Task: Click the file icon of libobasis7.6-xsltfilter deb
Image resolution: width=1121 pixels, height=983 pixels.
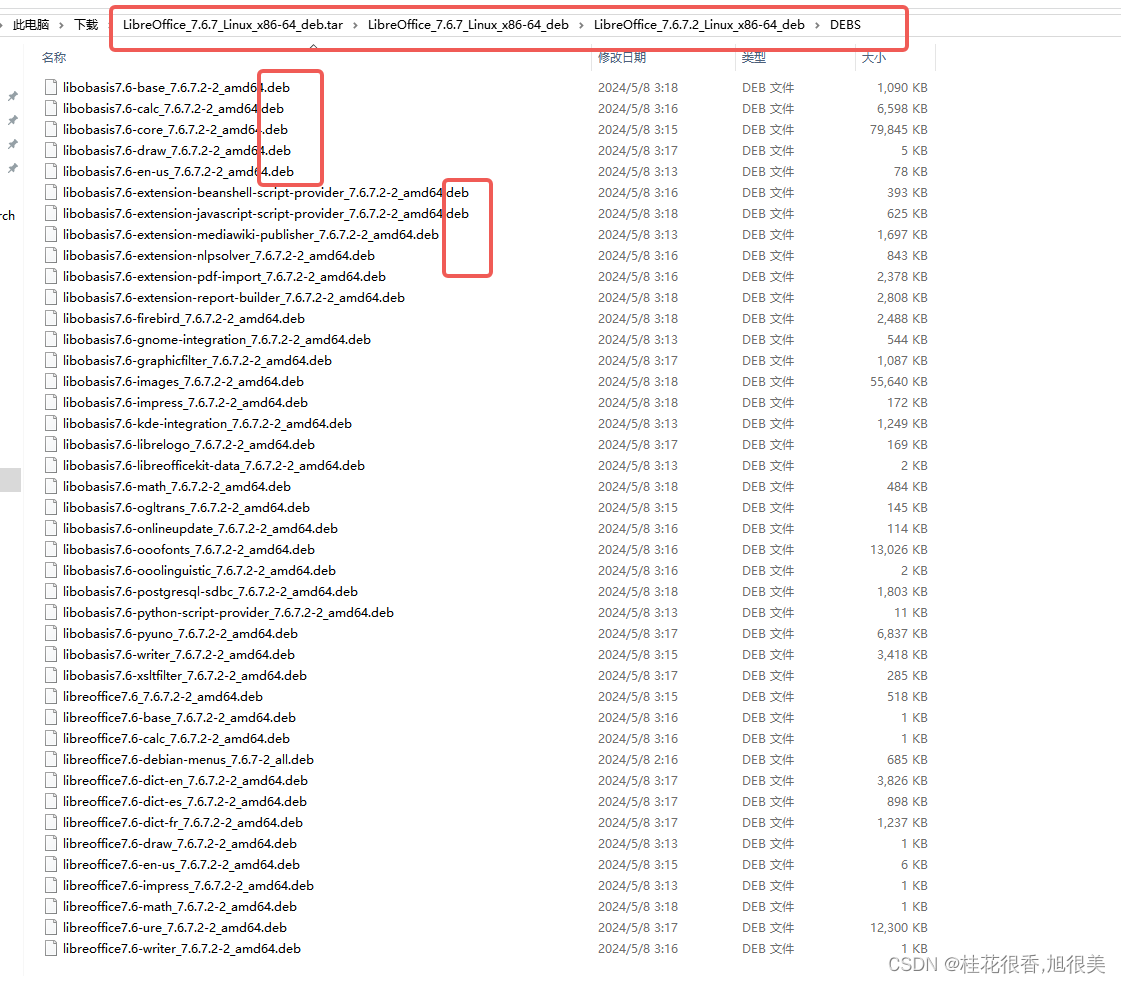Action: (x=51, y=676)
